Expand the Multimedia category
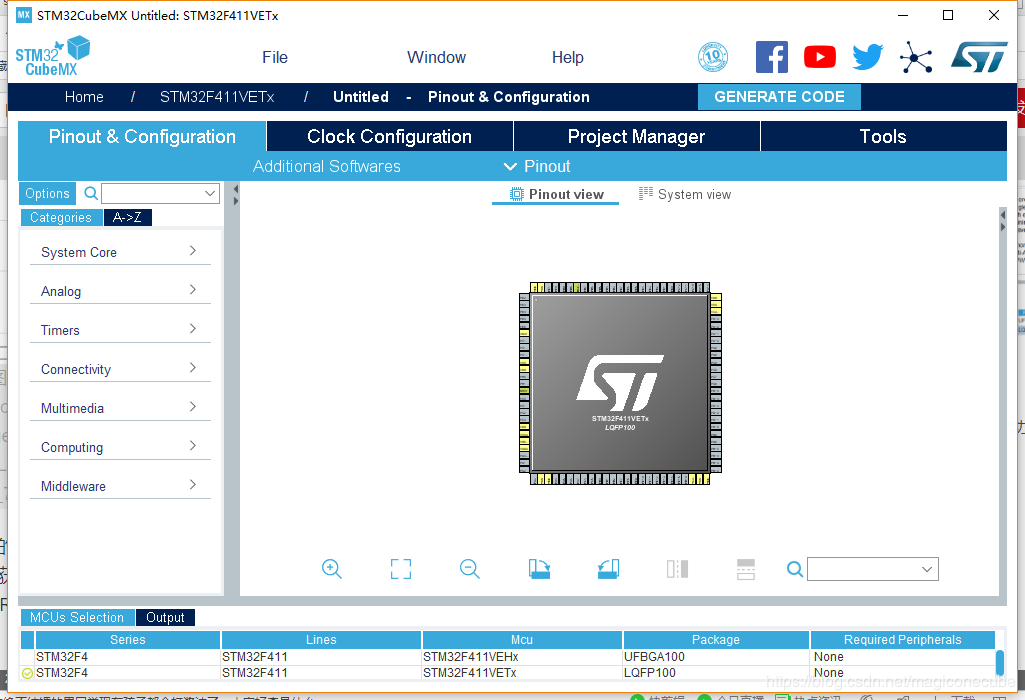 coord(120,408)
